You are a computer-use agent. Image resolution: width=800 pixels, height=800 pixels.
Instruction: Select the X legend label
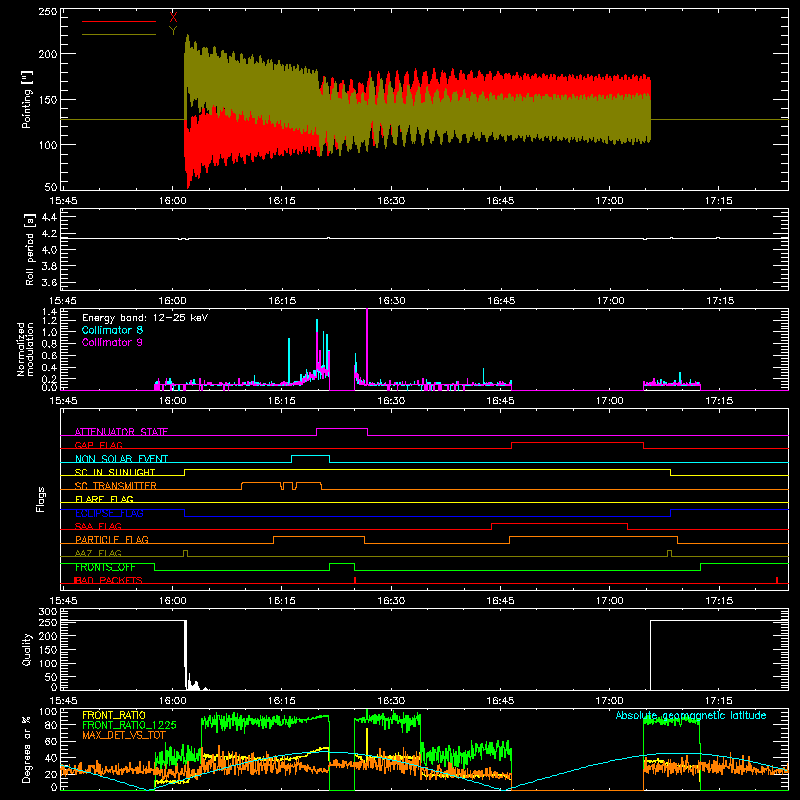(x=173, y=18)
